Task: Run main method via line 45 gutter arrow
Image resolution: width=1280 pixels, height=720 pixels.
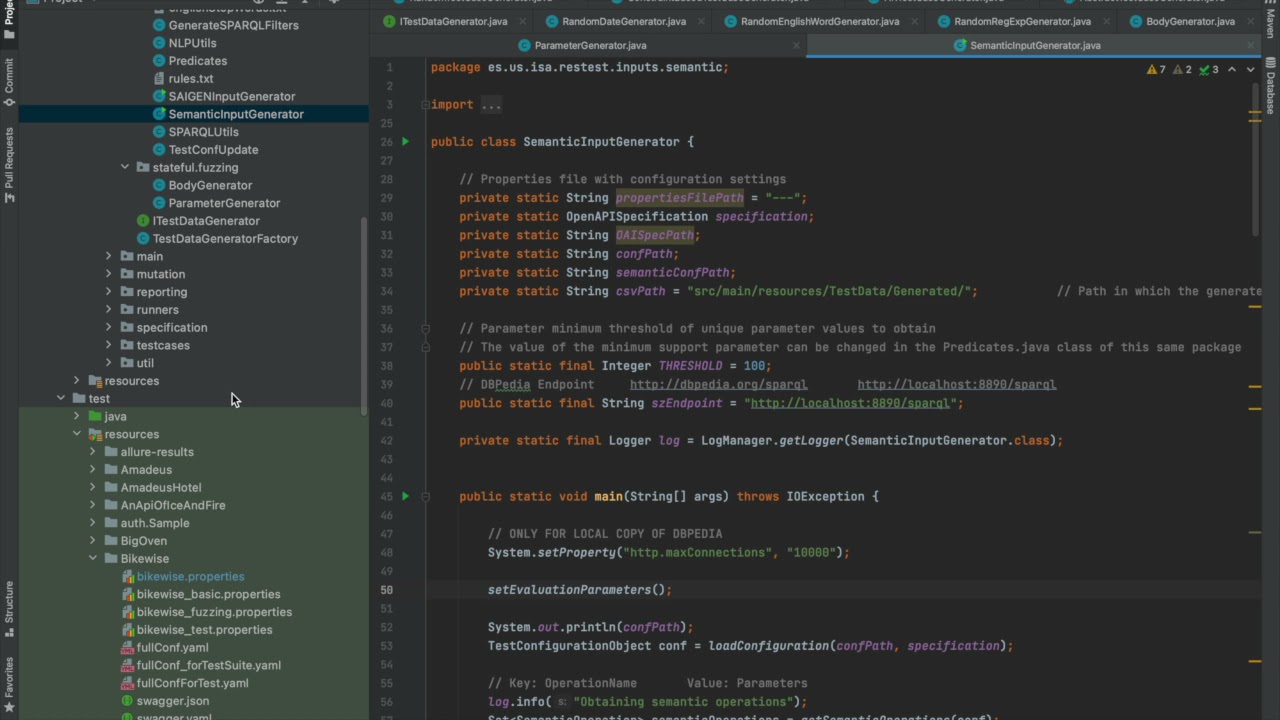Action: click(x=405, y=496)
